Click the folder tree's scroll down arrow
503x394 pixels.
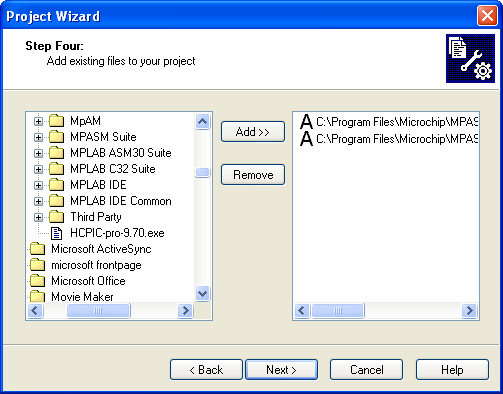tap(203, 294)
